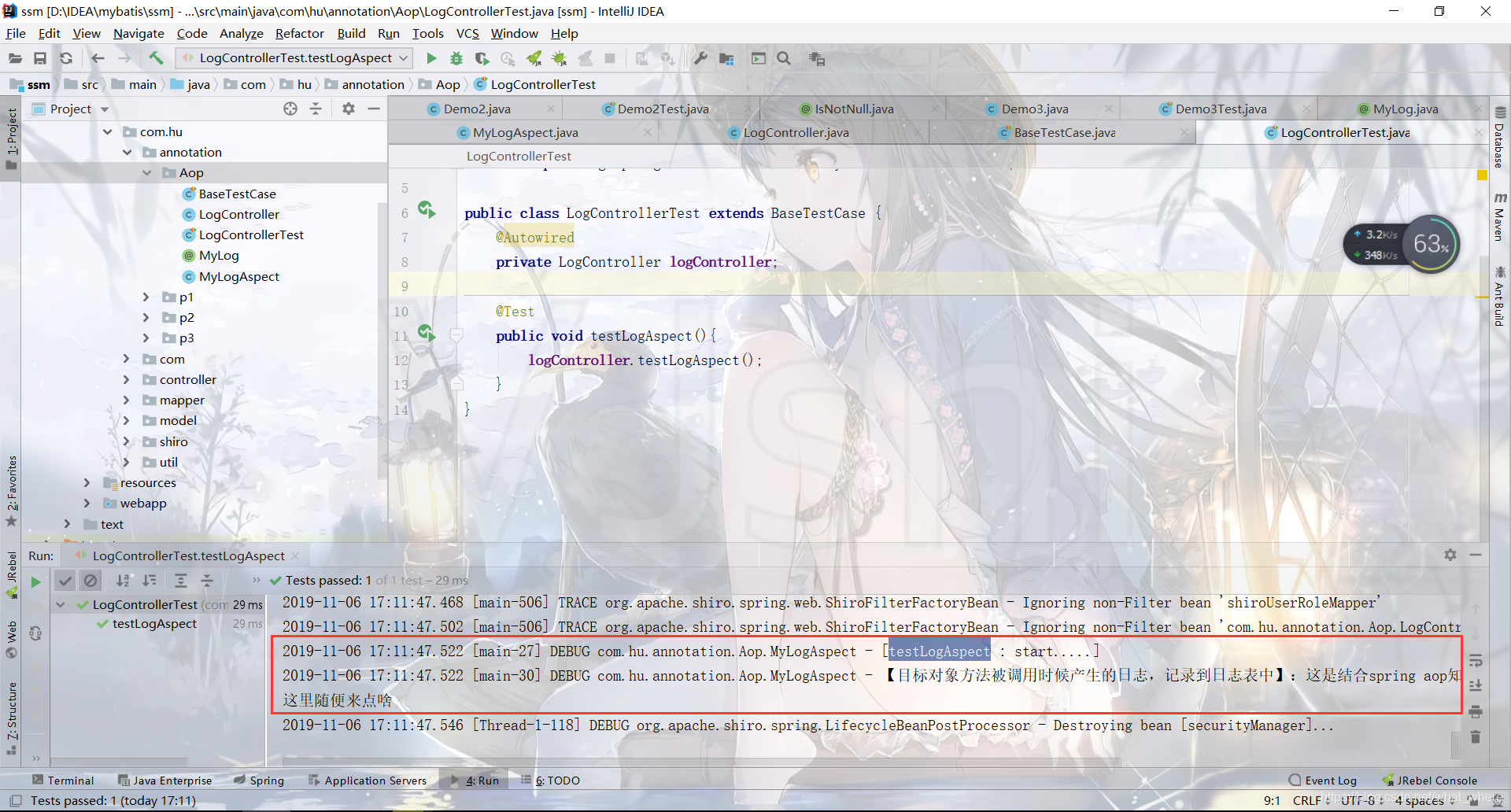Viewport: 1511px width, 812px height.
Task: Click run gutter icon beside testLogAspect method
Action: click(427, 333)
